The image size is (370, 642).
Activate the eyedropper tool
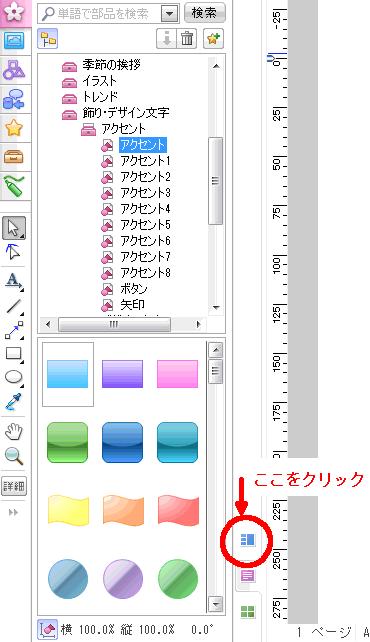point(14,402)
